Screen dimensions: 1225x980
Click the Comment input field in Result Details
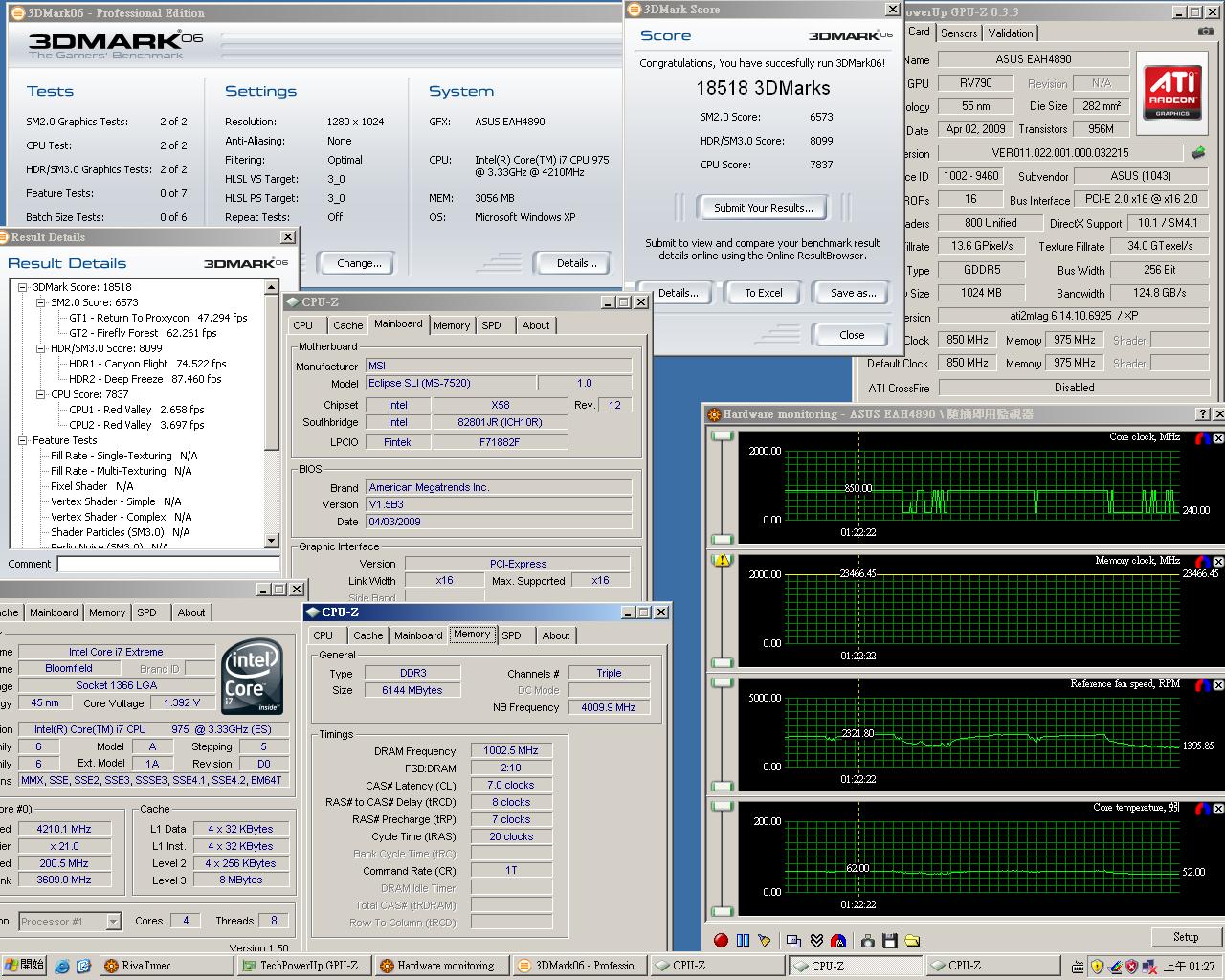pos(167,564)
